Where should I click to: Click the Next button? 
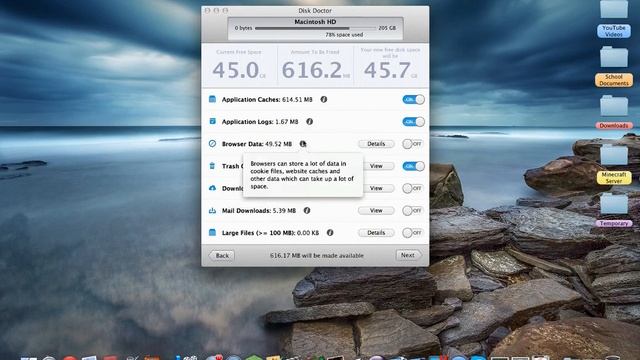tap(408, 255)
